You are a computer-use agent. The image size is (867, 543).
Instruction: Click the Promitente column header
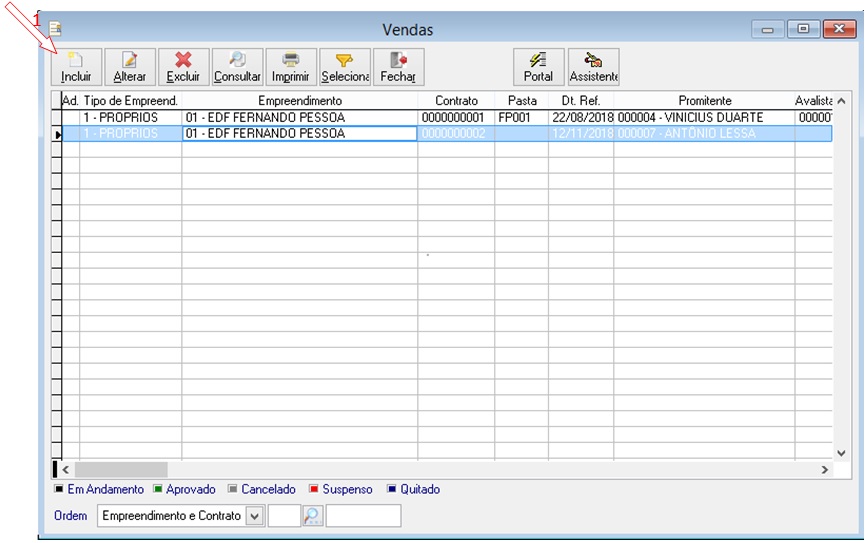[x=704, y=101]
